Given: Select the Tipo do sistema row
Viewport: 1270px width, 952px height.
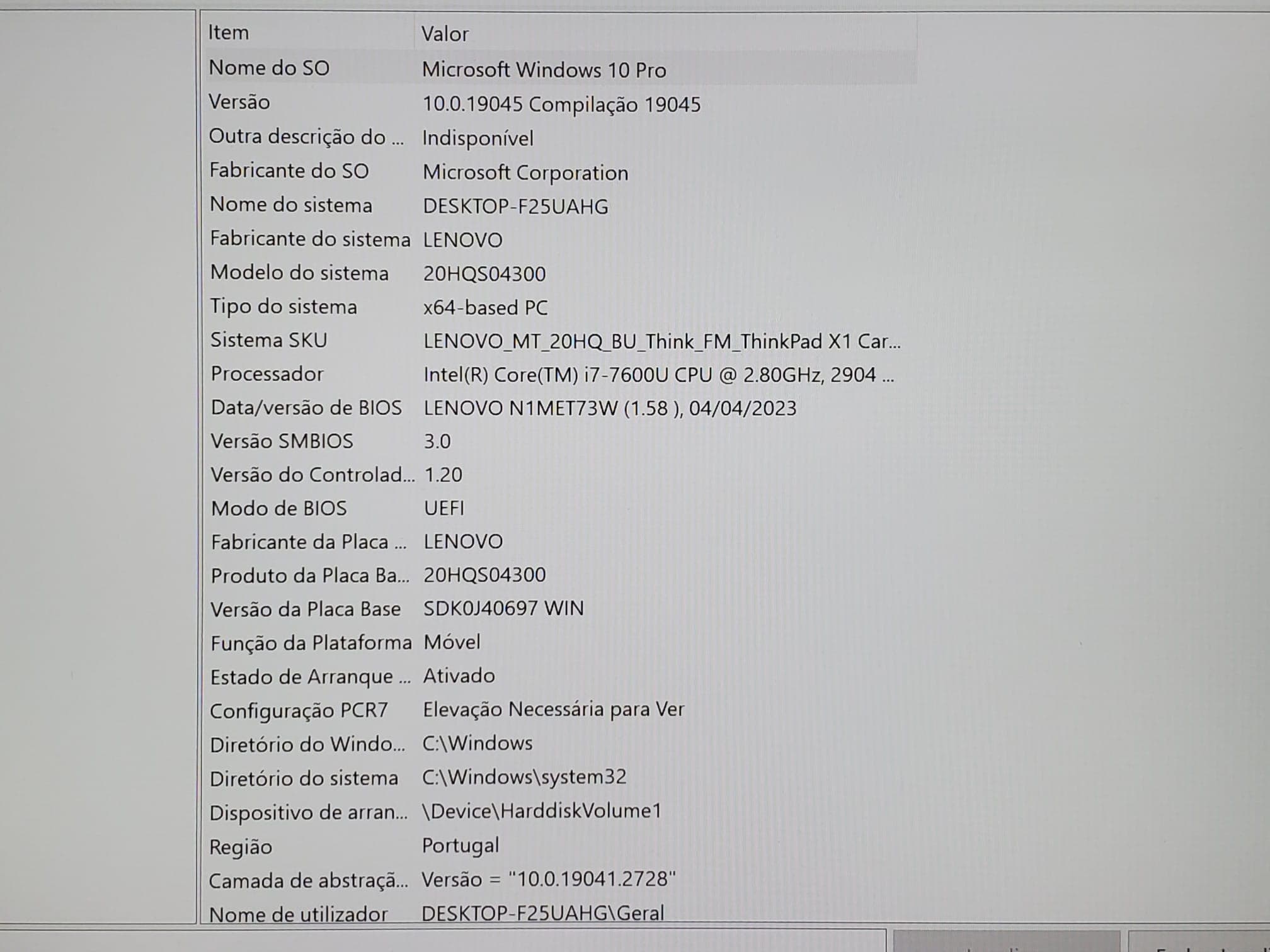Looking at the screenshot, I should (560, 307).
